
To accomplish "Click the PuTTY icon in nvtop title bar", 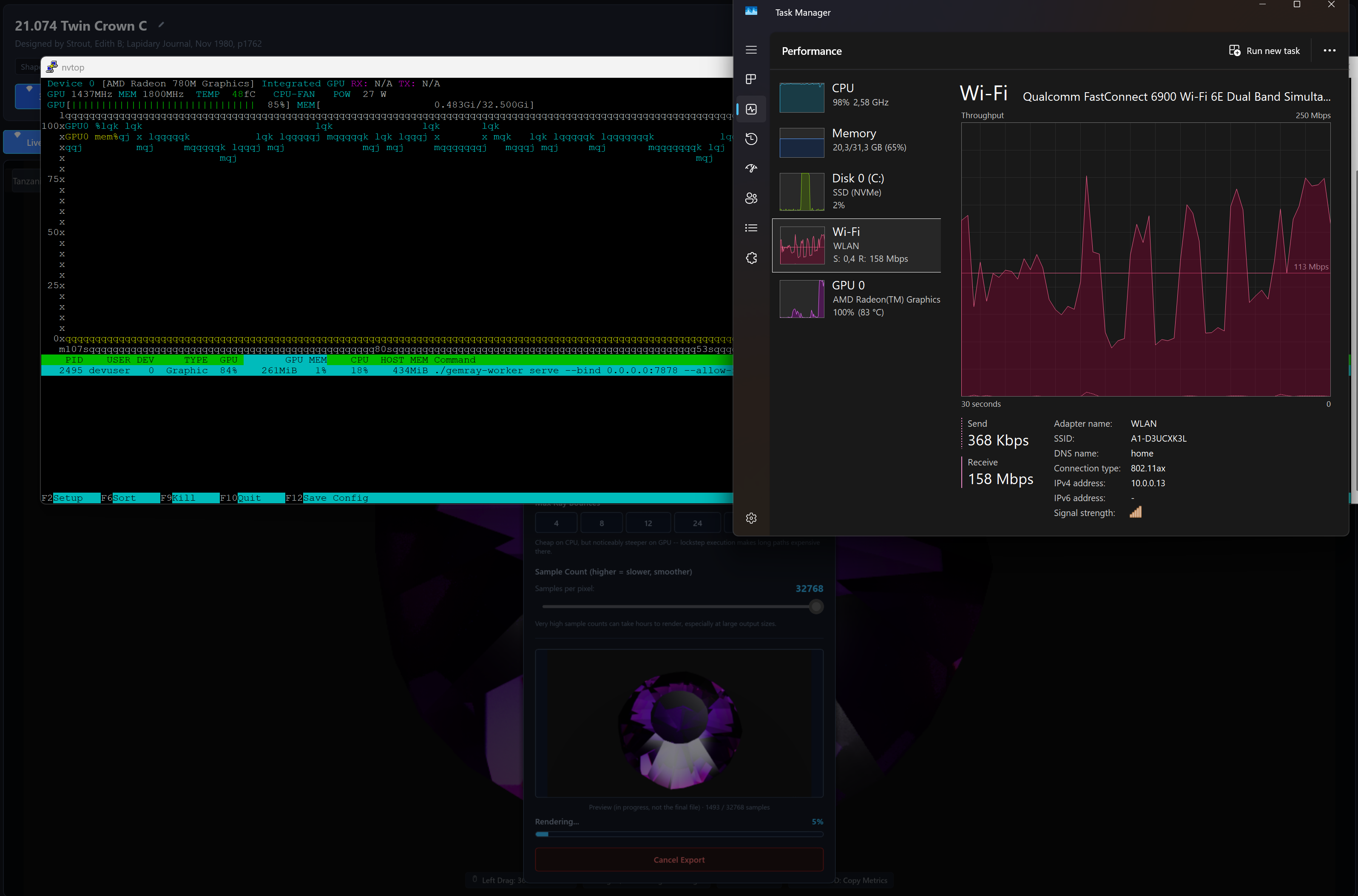I will click(52, 67).
